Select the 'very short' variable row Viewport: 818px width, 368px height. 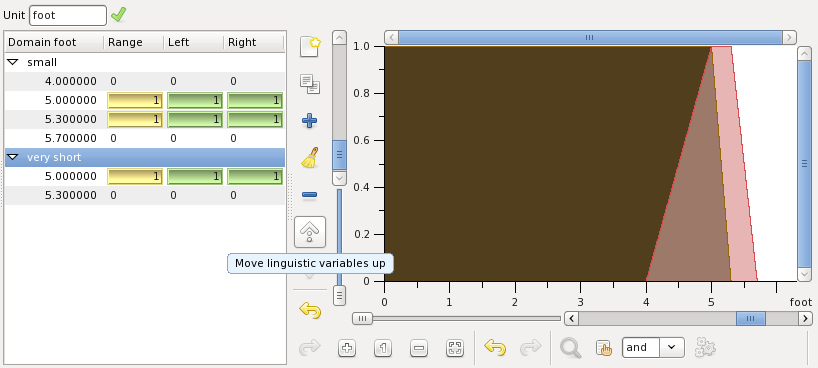[x=145, y=157]
